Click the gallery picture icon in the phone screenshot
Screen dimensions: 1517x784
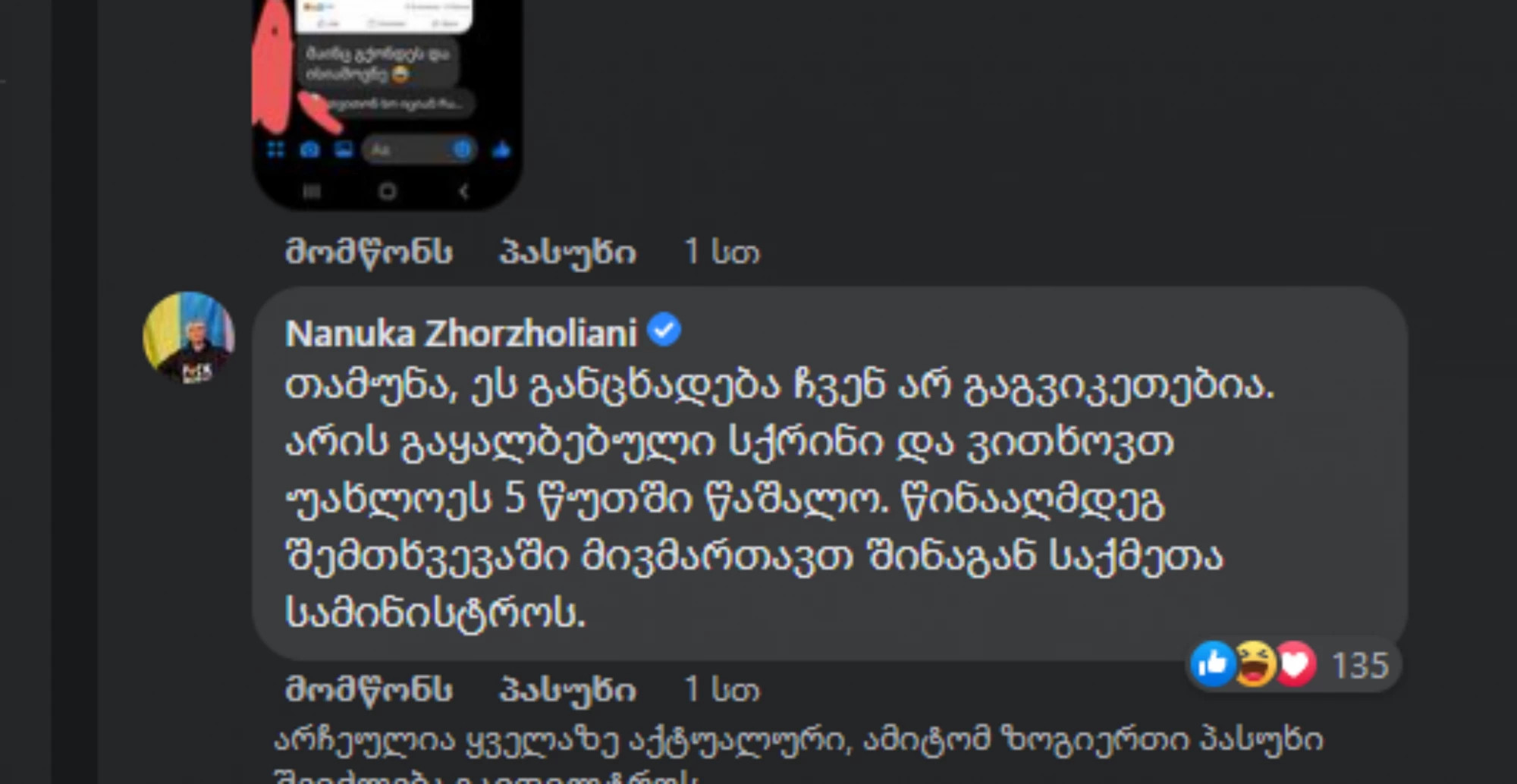click(x=344, y=149)
